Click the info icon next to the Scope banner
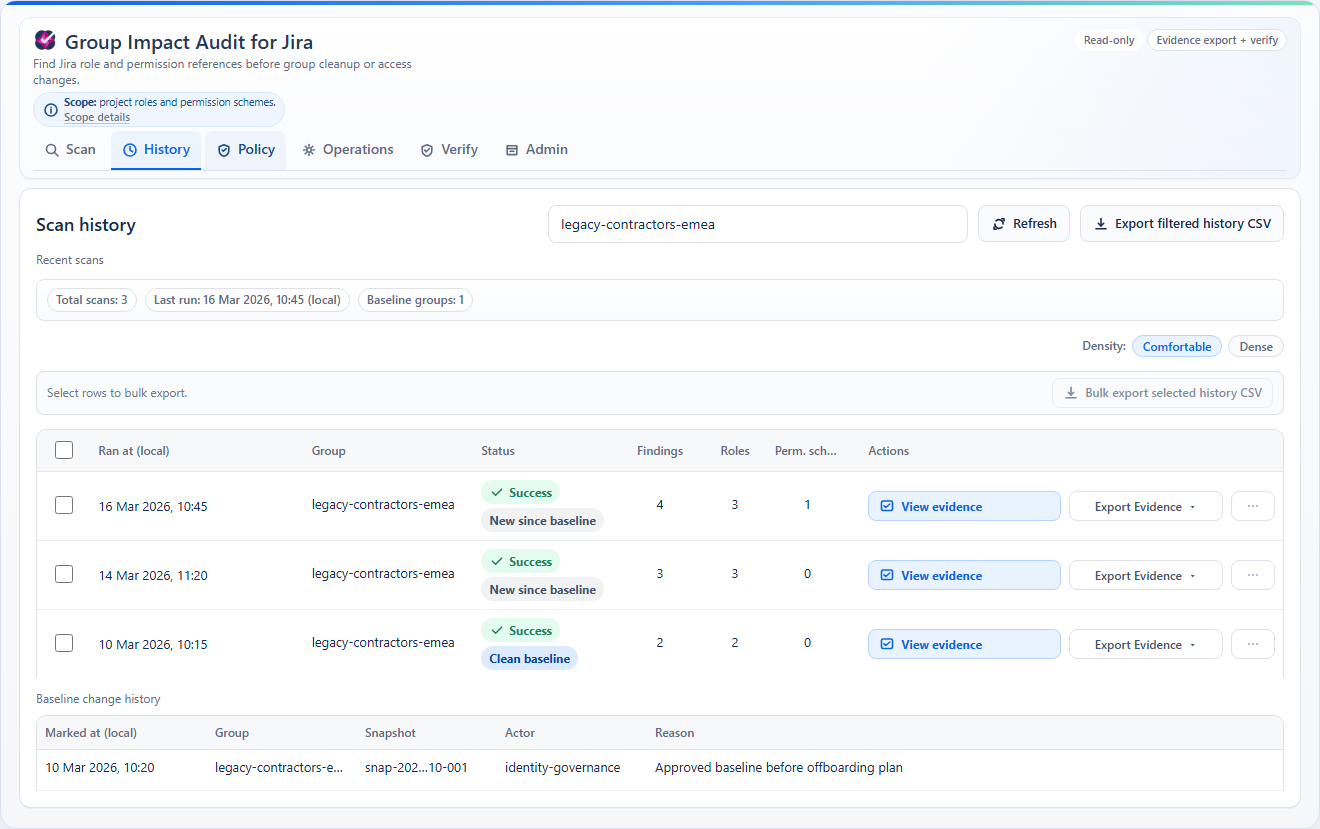This screenshot has width=1320, height=829. click(x=50, y=109)
